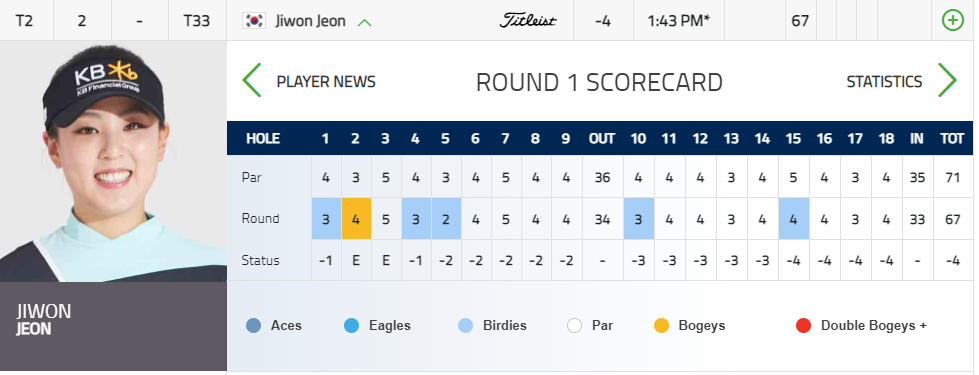
Task: Click the birdie score on hole 15
Action: tap(794, 218)
